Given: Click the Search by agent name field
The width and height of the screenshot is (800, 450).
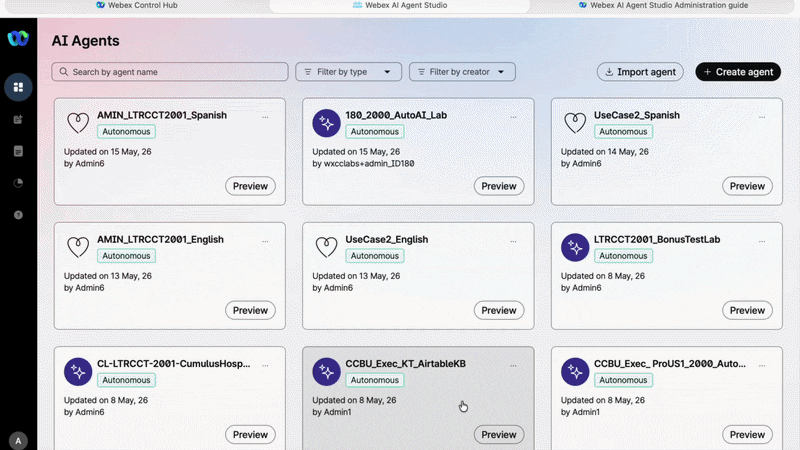Looking at the screenshot, I should pyautogui.click(x=170, y=72).
